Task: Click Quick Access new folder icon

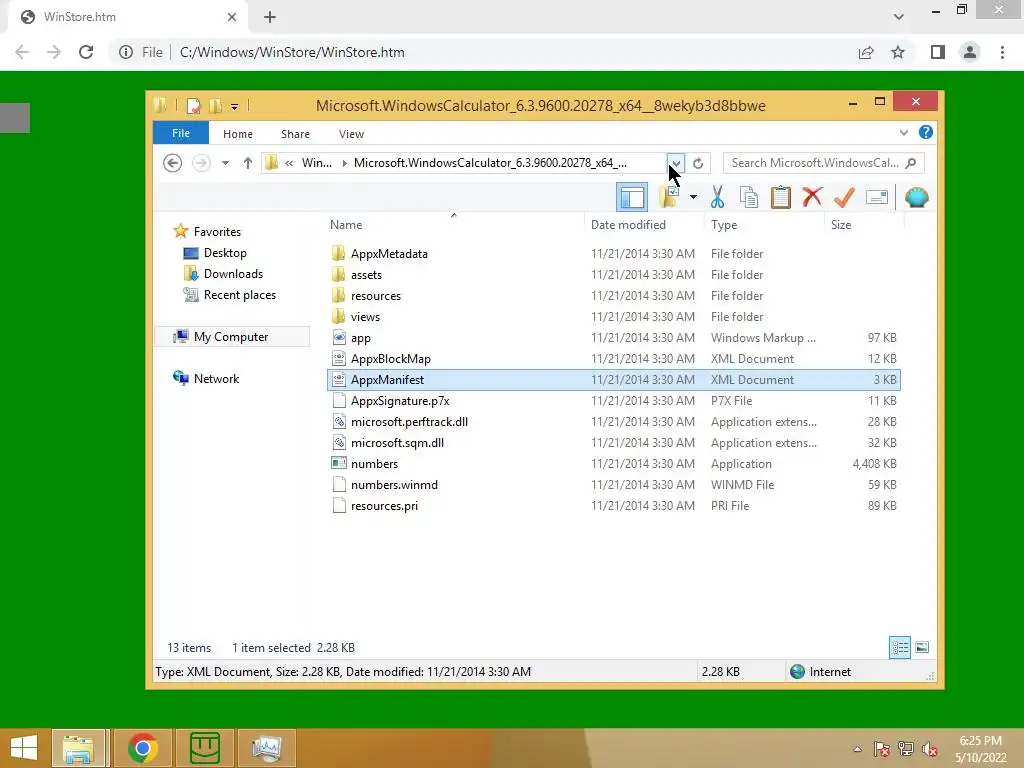Action: click(215, 106)
